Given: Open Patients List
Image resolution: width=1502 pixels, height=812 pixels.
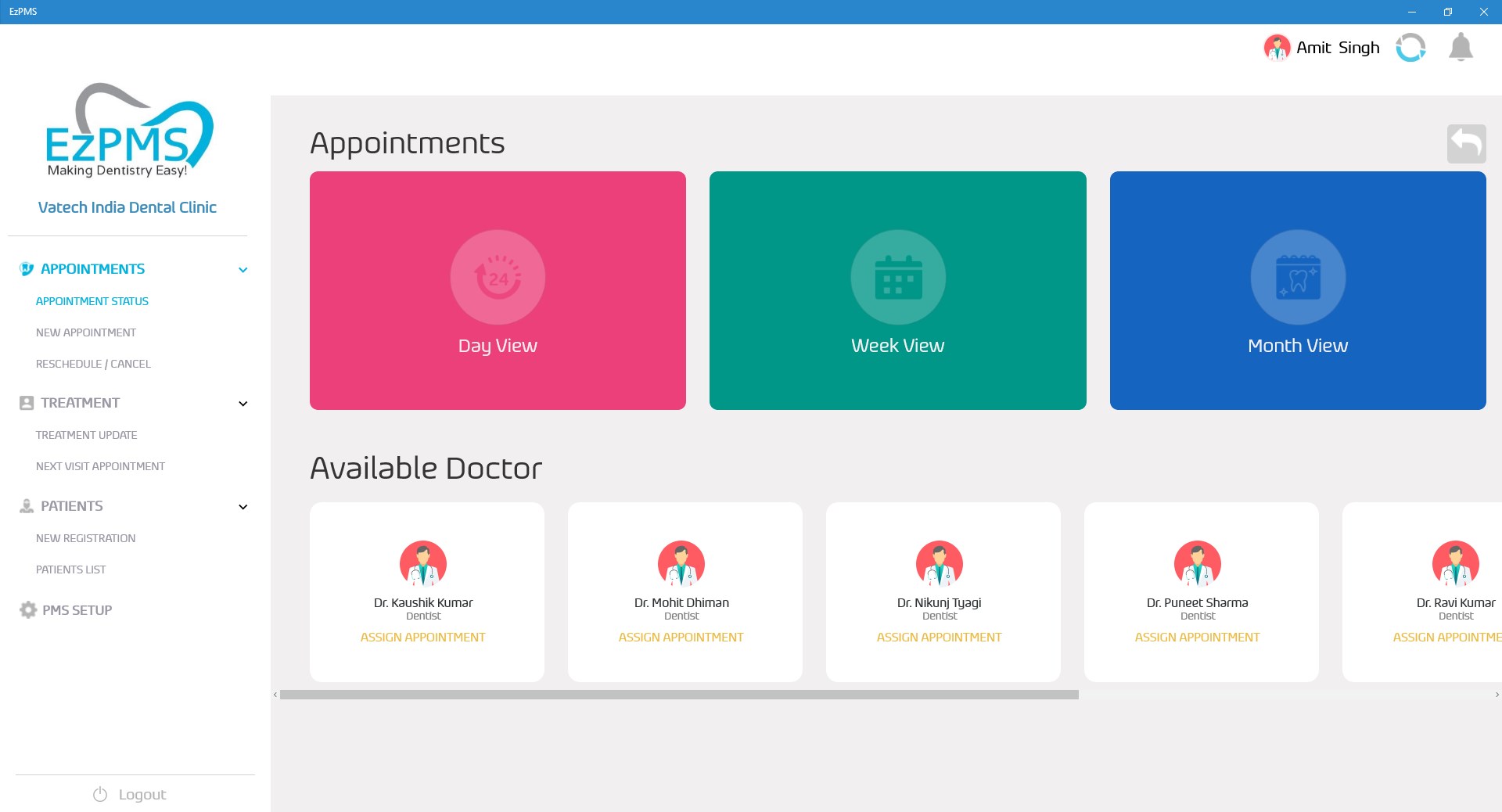Looking at the screenshot, I should coord(70,569).
